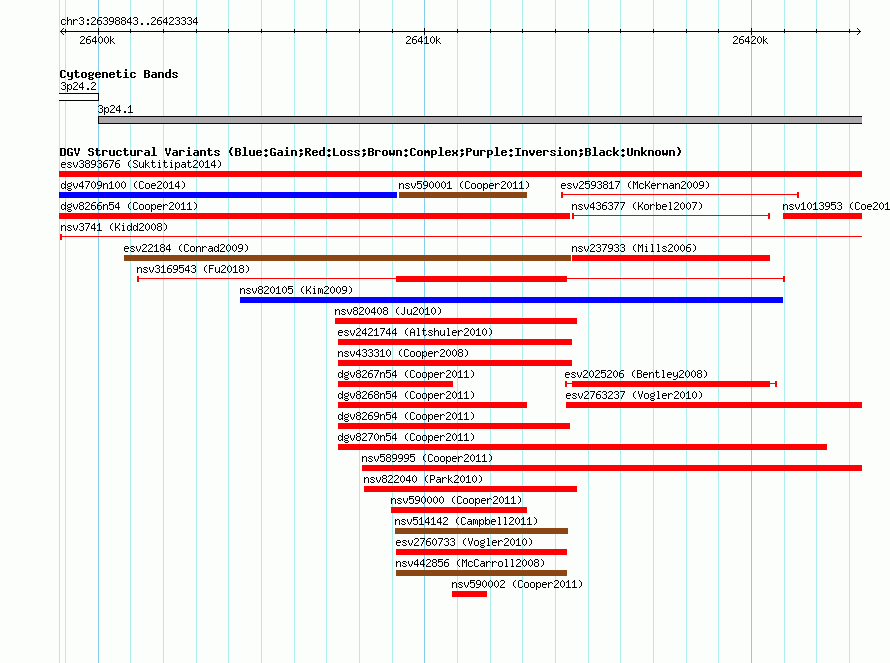Open nsv514142 (Campbell2011) label

pos(466,521)
